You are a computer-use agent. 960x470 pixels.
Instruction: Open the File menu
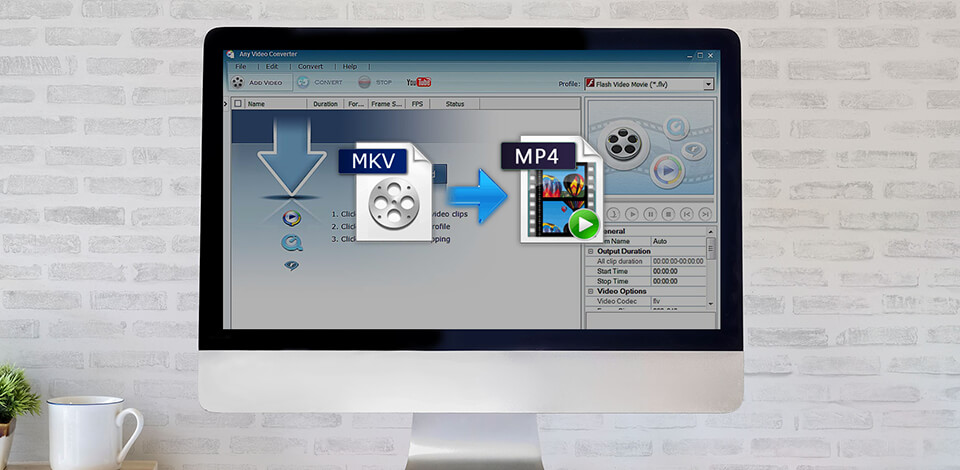tap(241, 66)
